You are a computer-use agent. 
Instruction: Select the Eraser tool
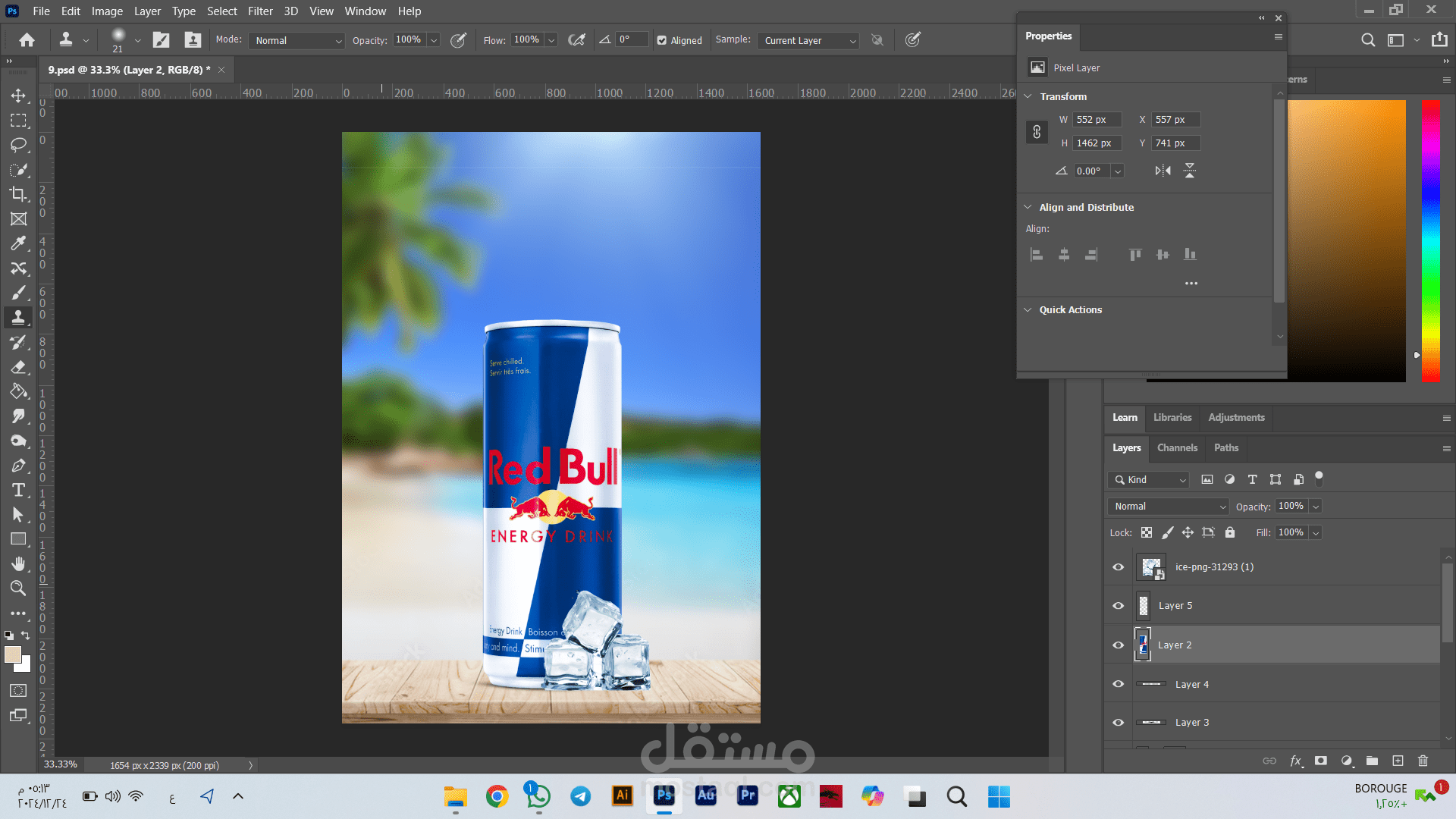click(x=18, y=367)
